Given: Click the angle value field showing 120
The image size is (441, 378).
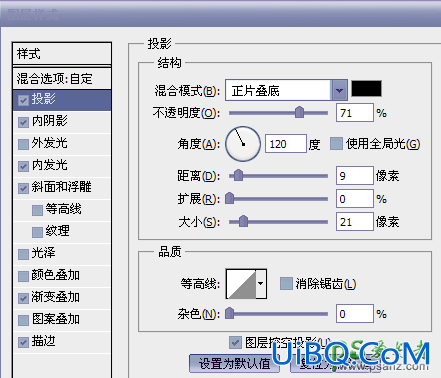Looking at the screenshot, I should 286,144.
